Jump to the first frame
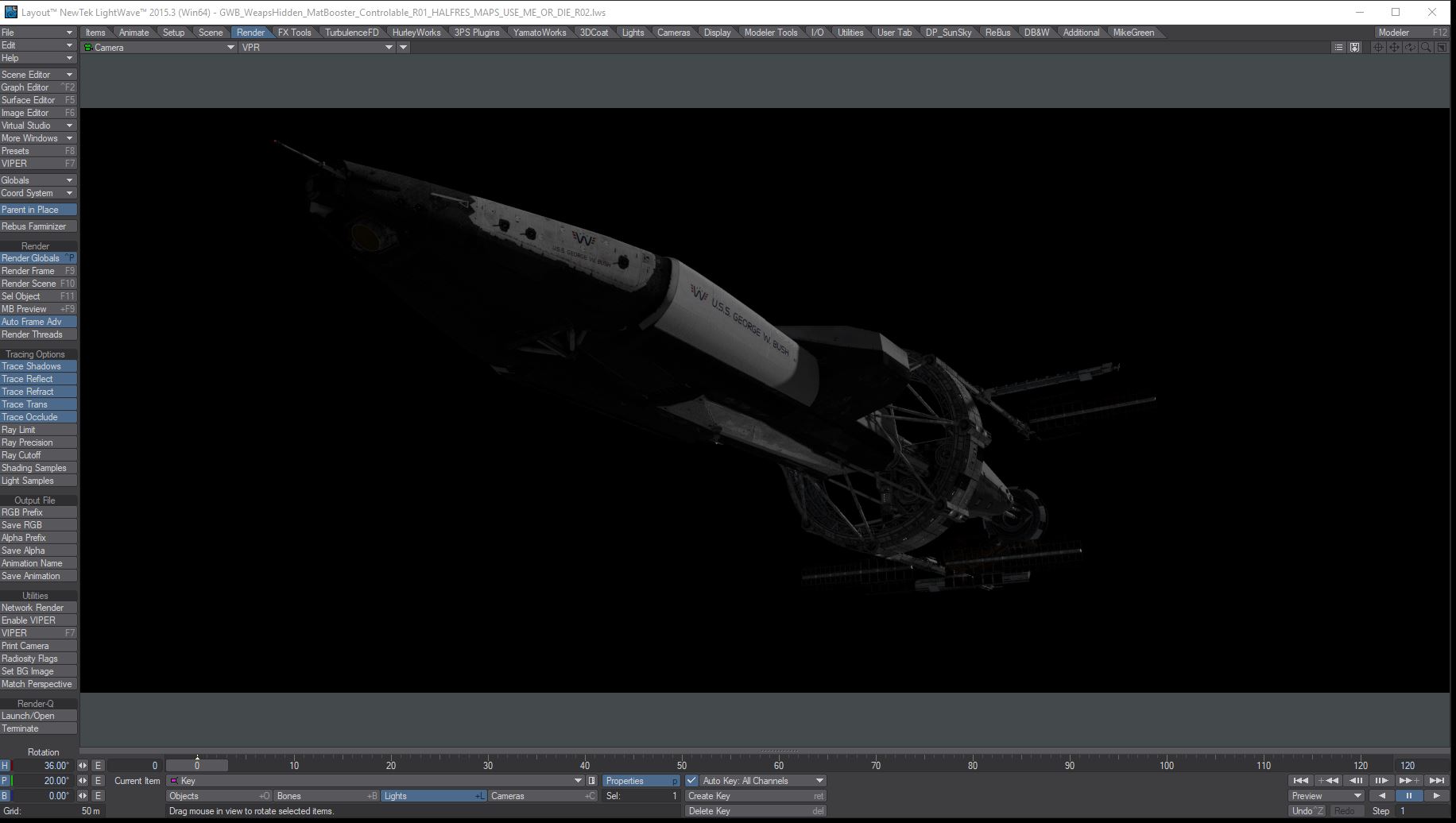The image size is (1456, 823). pos(1300,781)
